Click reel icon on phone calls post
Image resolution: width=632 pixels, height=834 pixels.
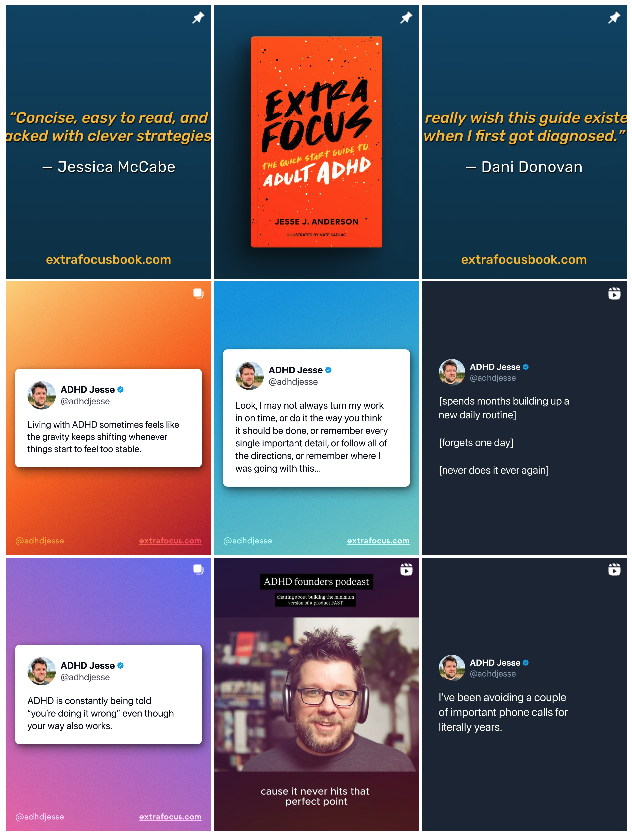(614, 570)
